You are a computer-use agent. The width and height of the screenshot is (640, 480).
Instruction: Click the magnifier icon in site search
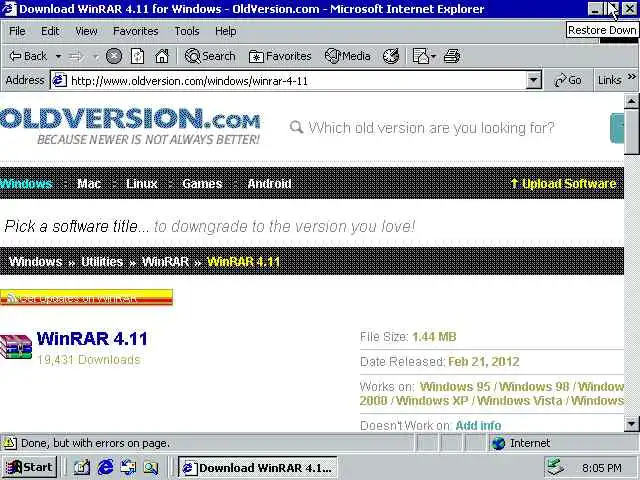click(296, 127)
